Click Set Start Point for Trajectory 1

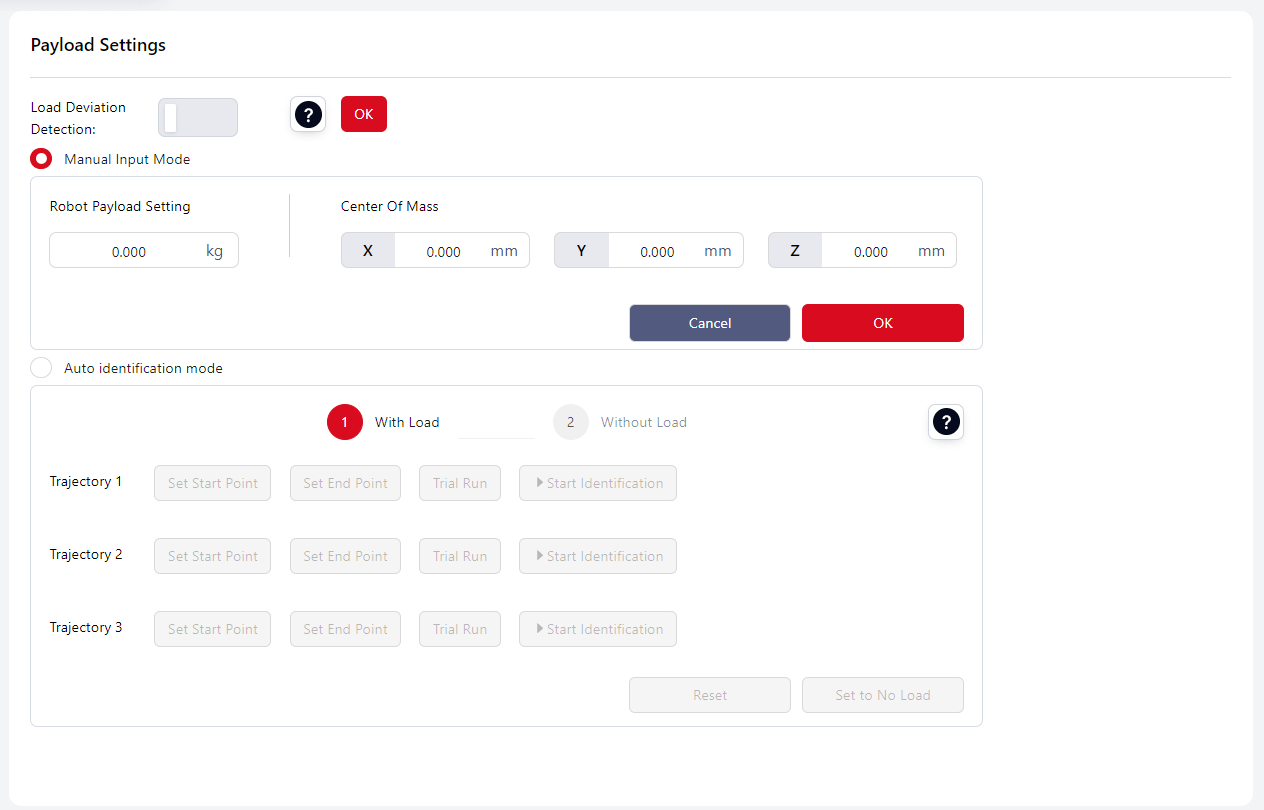click(x=212, y=483)
